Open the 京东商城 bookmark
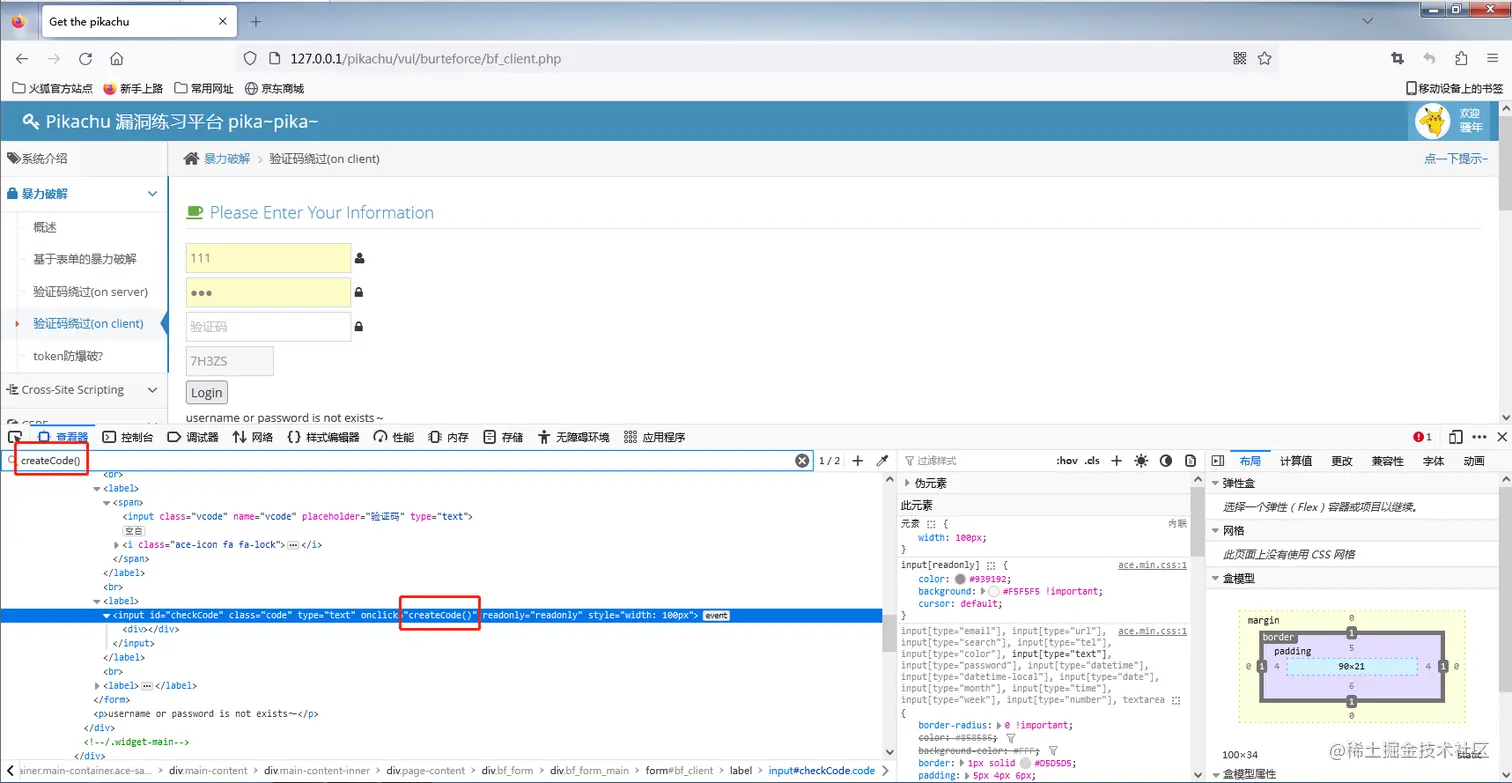This screenshot has width=1512, height=783. click(274, 88)
